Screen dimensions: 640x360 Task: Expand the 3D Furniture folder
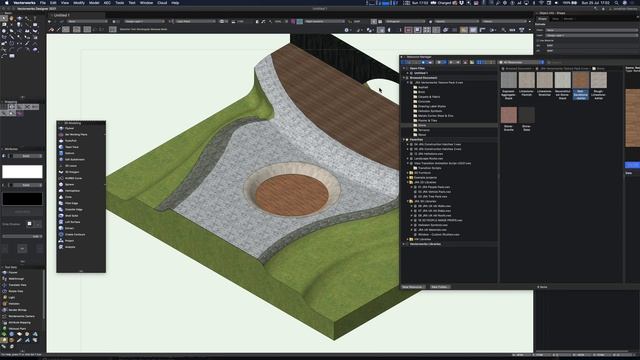coord(408,173)
